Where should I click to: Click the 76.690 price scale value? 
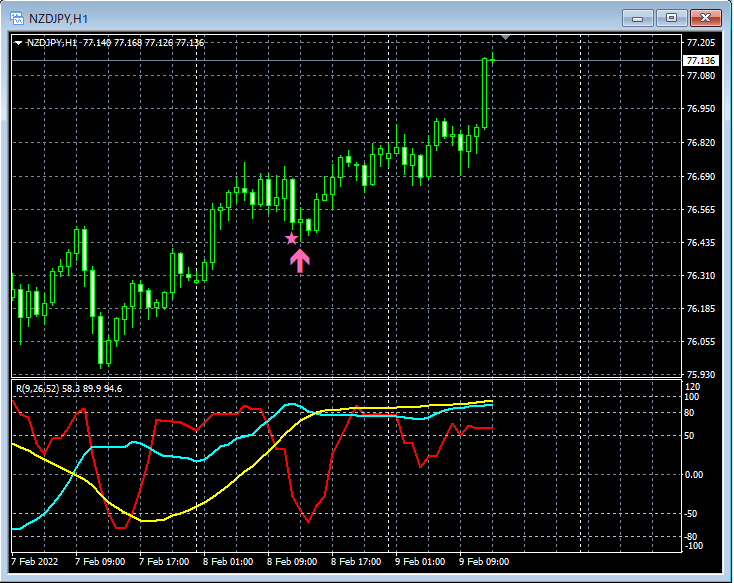pyautogui.click(x=701, y=177)
